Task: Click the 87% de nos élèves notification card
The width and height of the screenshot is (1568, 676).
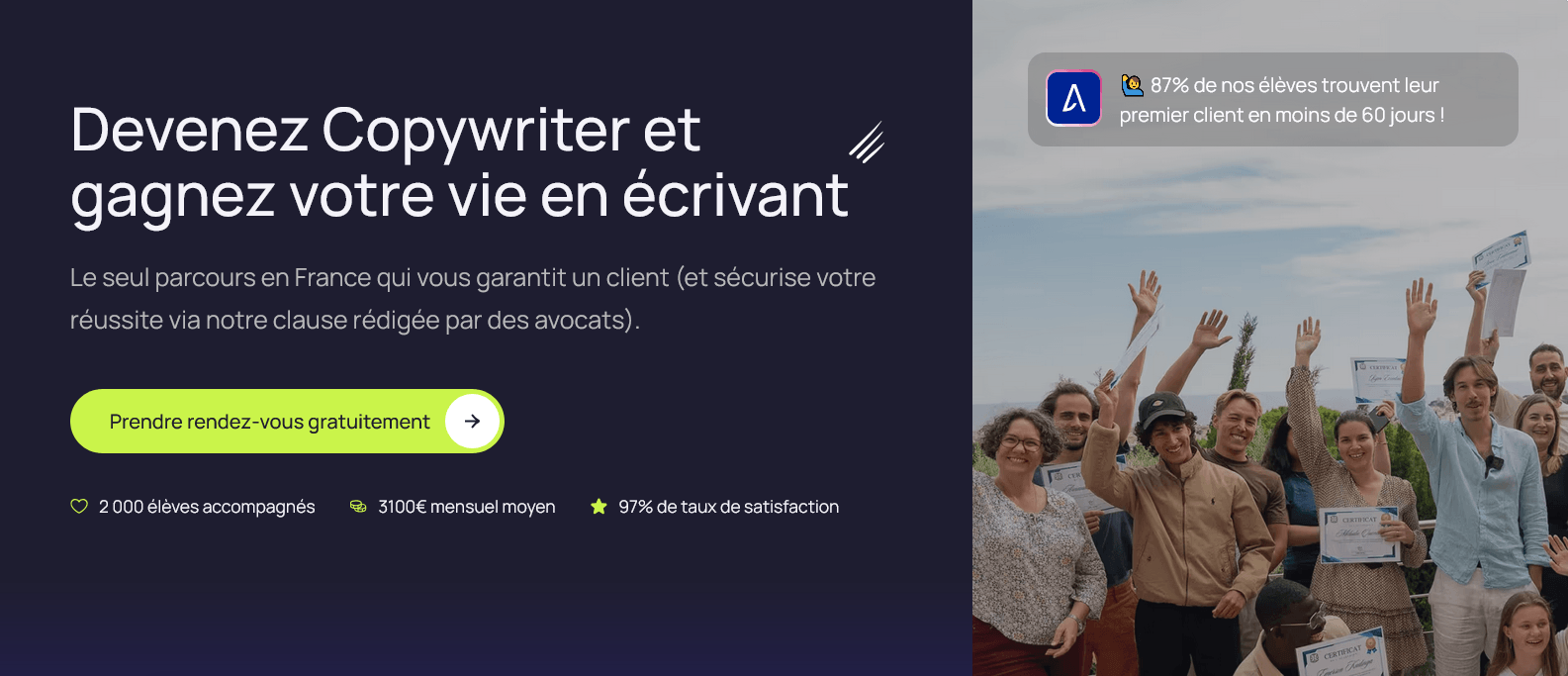Action: click(x=1272, y=99)
